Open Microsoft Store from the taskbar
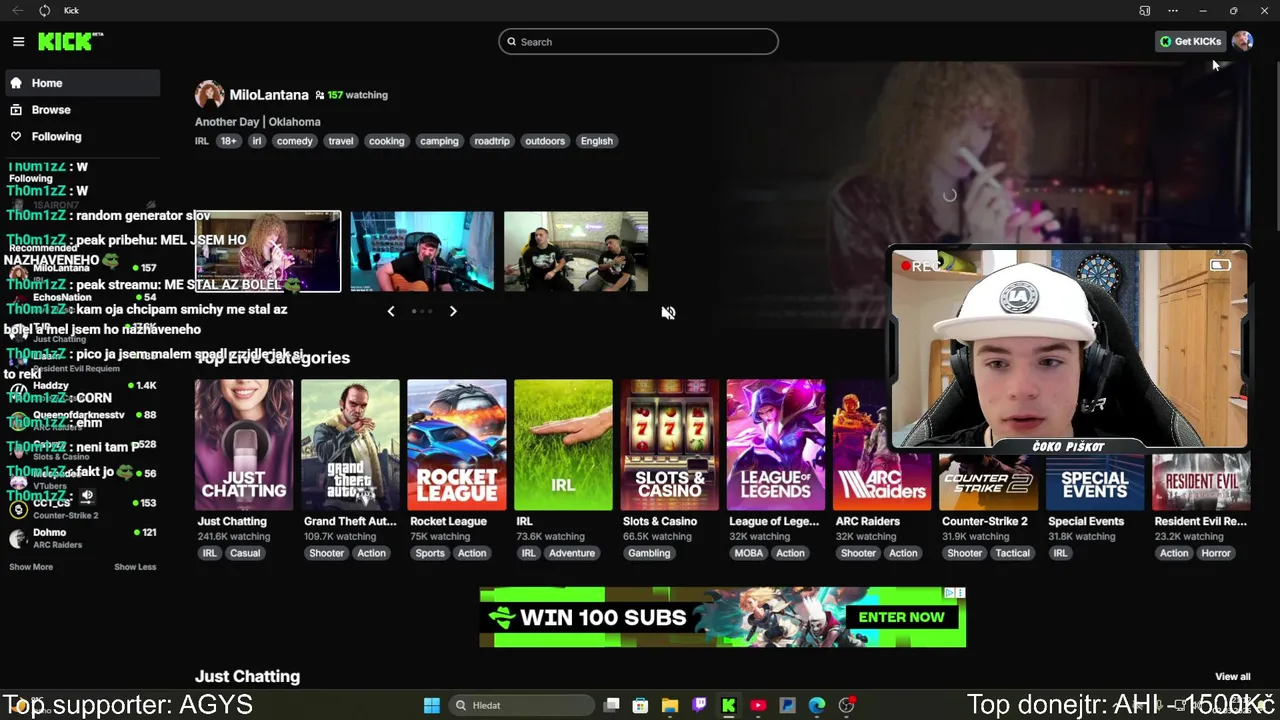The width and height of the screenshot is (1280, 720). (x=640, y=705)
